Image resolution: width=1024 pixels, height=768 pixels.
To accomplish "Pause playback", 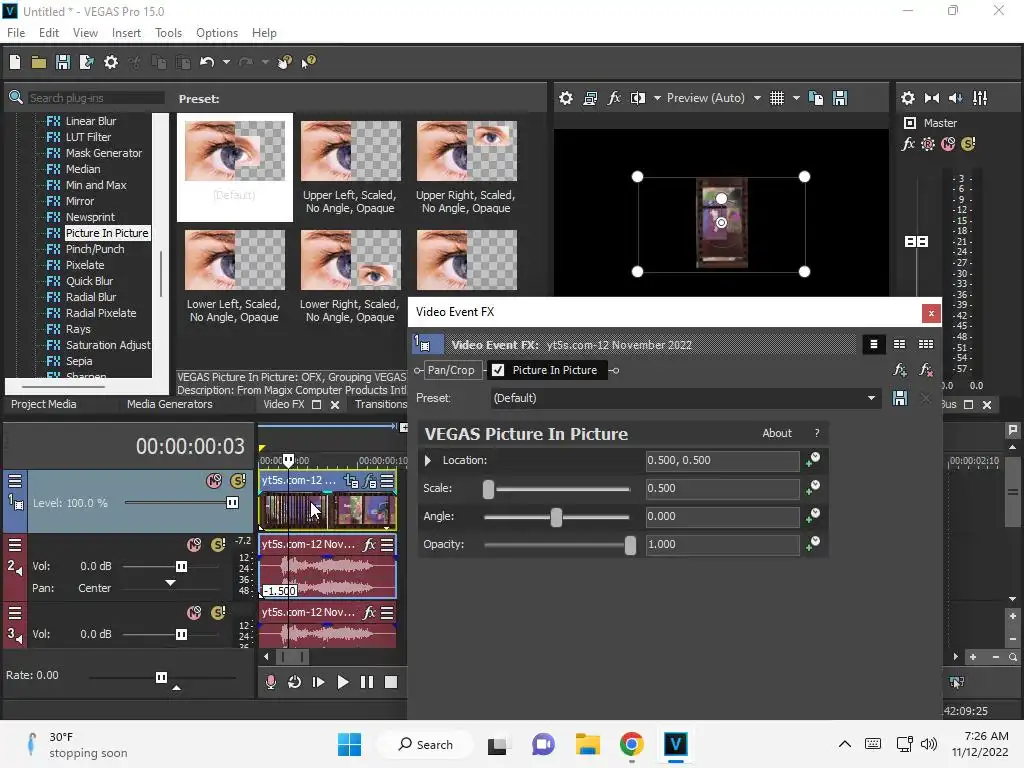I will [367, 682].
